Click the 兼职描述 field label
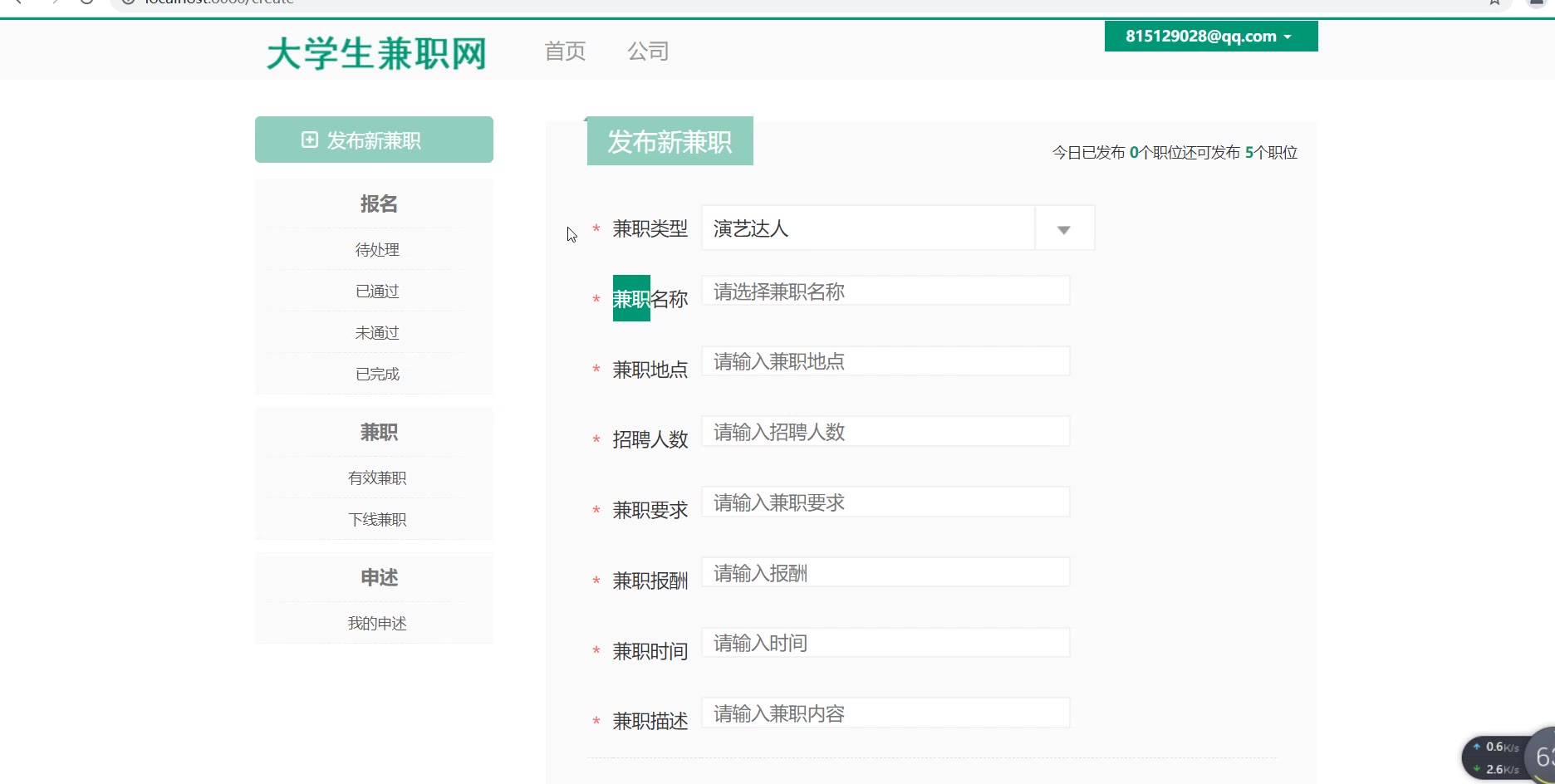Viewport: 1555px width, 784px height. pyautogui.click(x=650, y=721)
